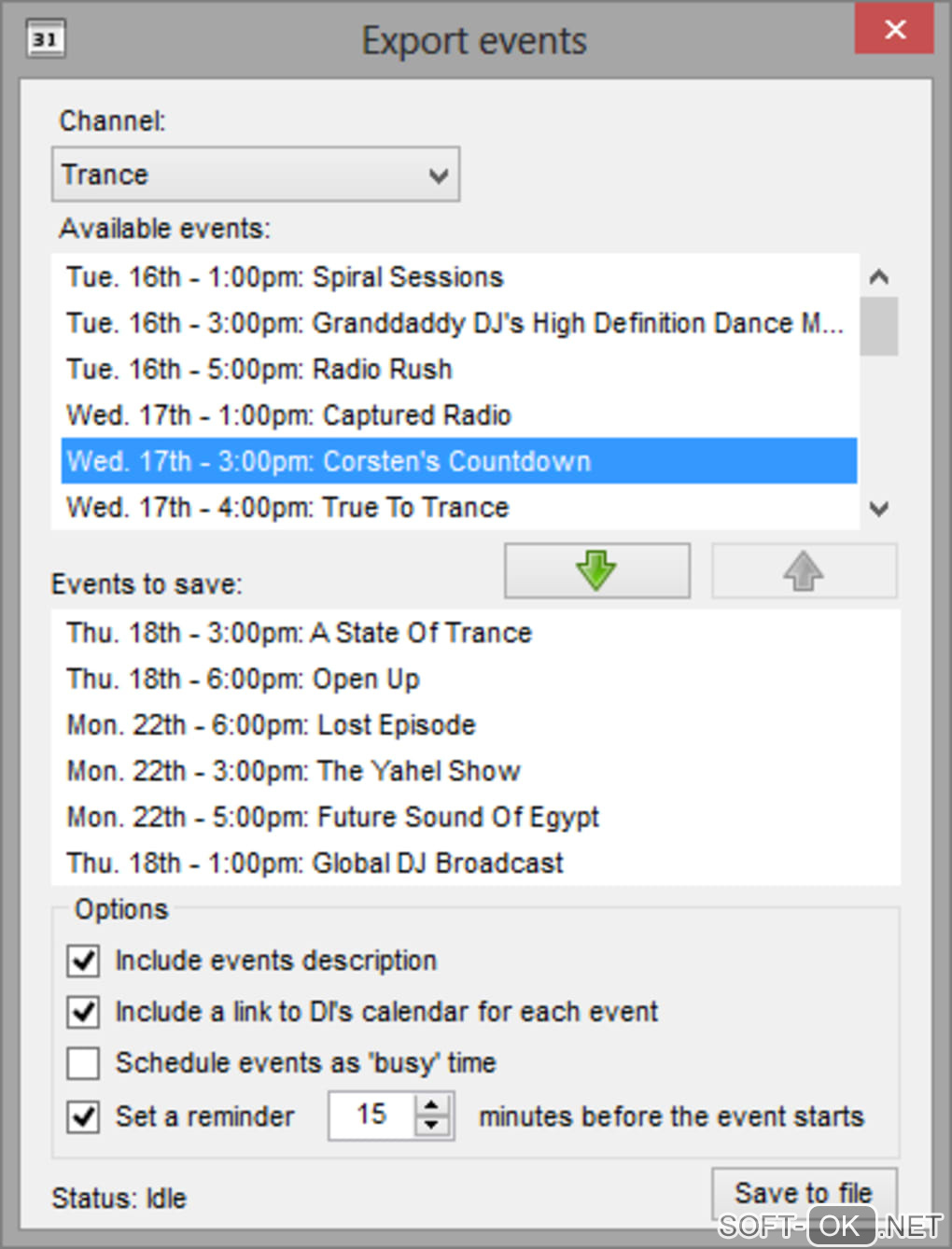The height and width of the screenshot is (1249, 952).
Task: Click the Save to file button
Action: (804, 1193)
